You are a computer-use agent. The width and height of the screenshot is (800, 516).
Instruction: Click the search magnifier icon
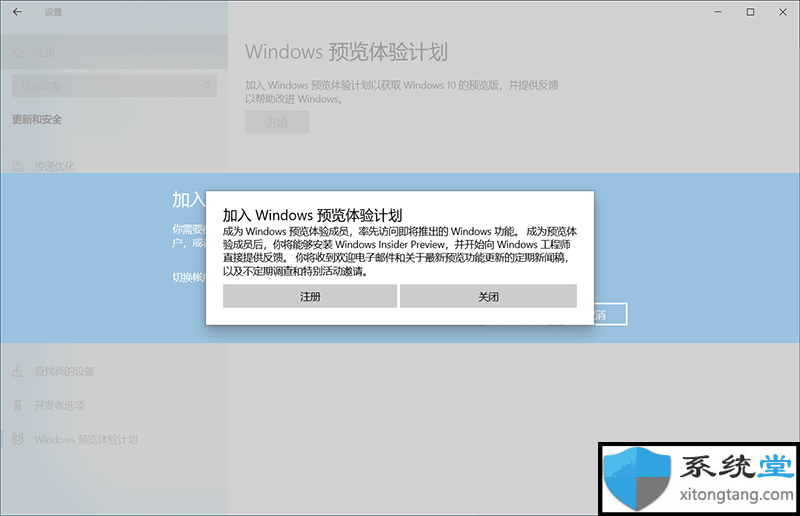206,86
